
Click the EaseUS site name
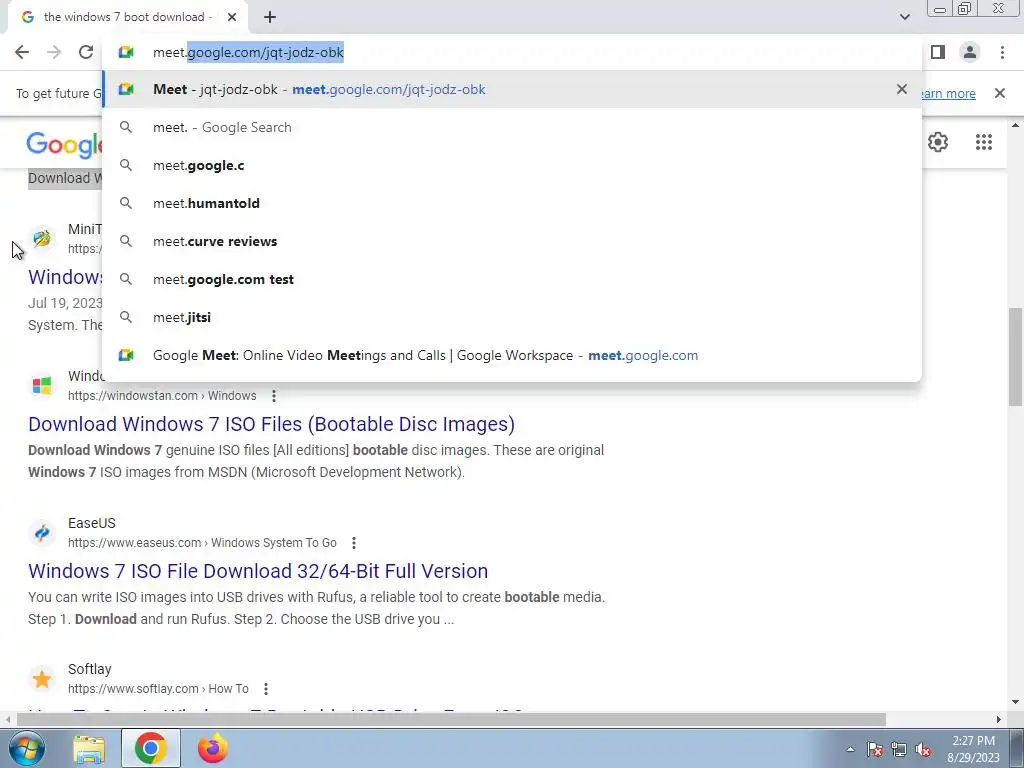coord(91,523)
